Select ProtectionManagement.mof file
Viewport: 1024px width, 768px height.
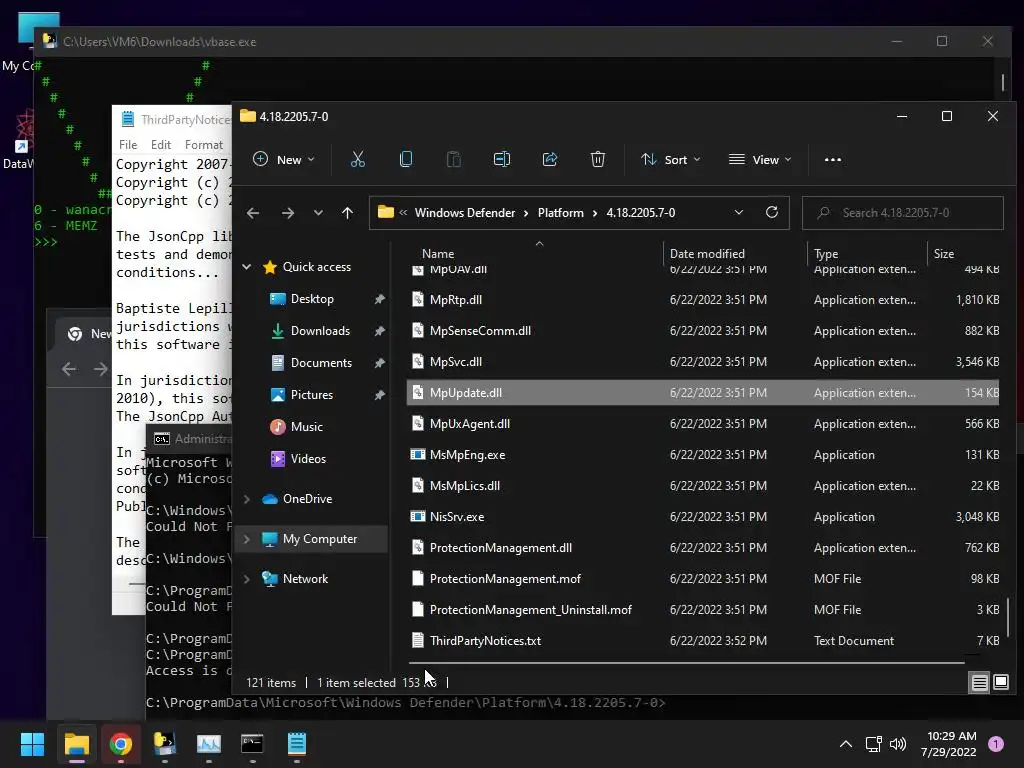703,579
